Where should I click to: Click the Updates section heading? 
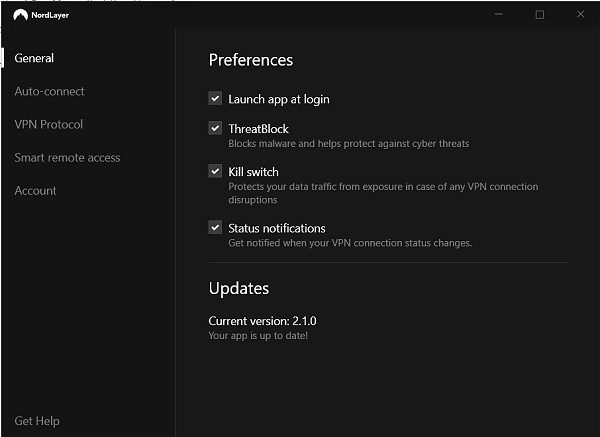(238, 288)
